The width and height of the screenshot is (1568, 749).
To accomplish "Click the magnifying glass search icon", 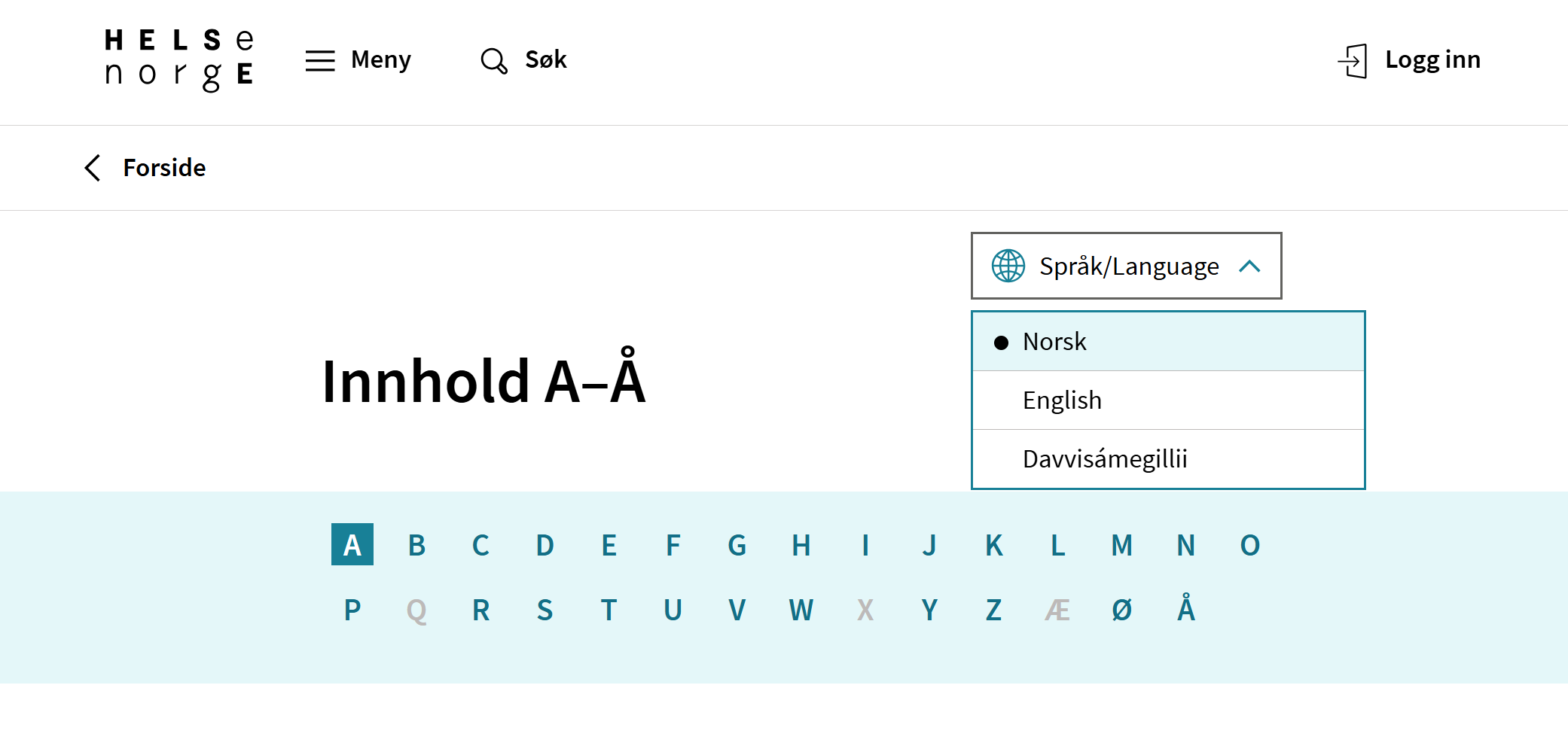I will pyautogui.click(x=494, y=60).
